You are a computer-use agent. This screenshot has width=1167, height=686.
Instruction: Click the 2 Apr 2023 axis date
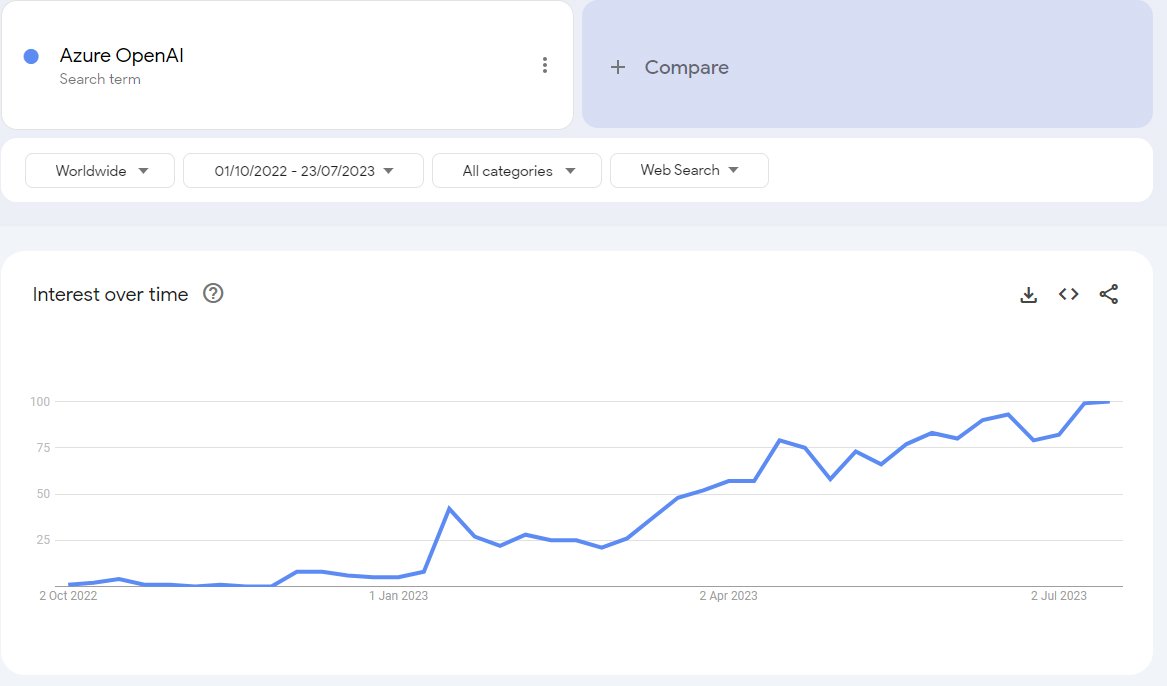(x=728, y=596)
